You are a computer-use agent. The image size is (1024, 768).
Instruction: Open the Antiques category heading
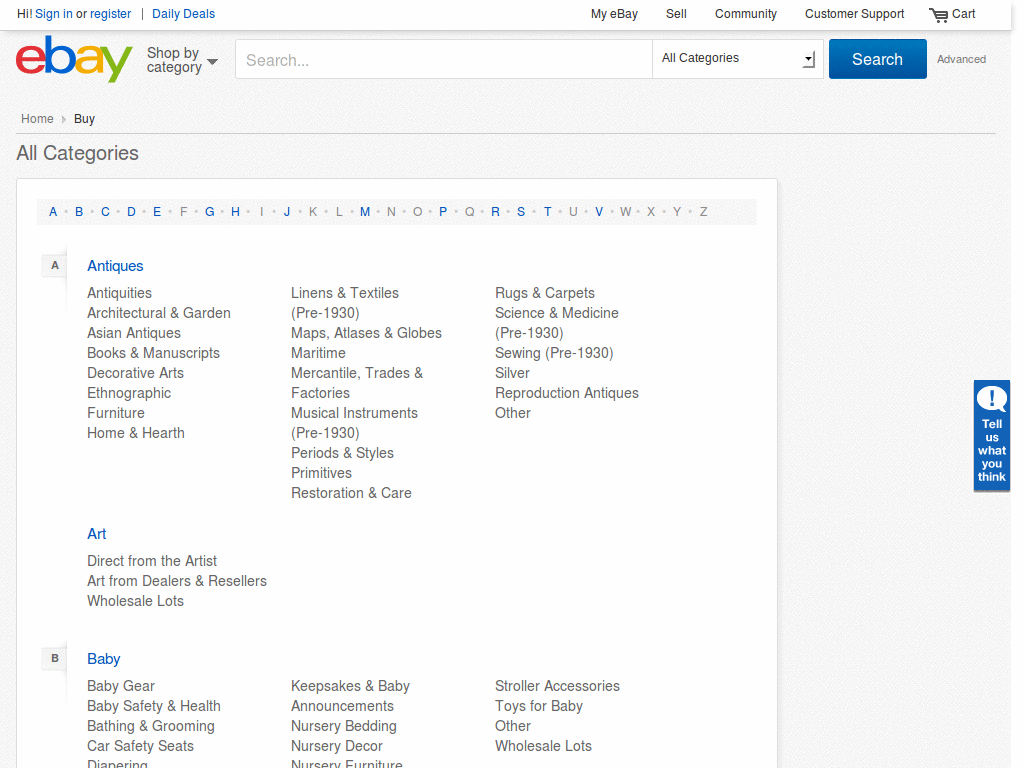click(115, 266)
